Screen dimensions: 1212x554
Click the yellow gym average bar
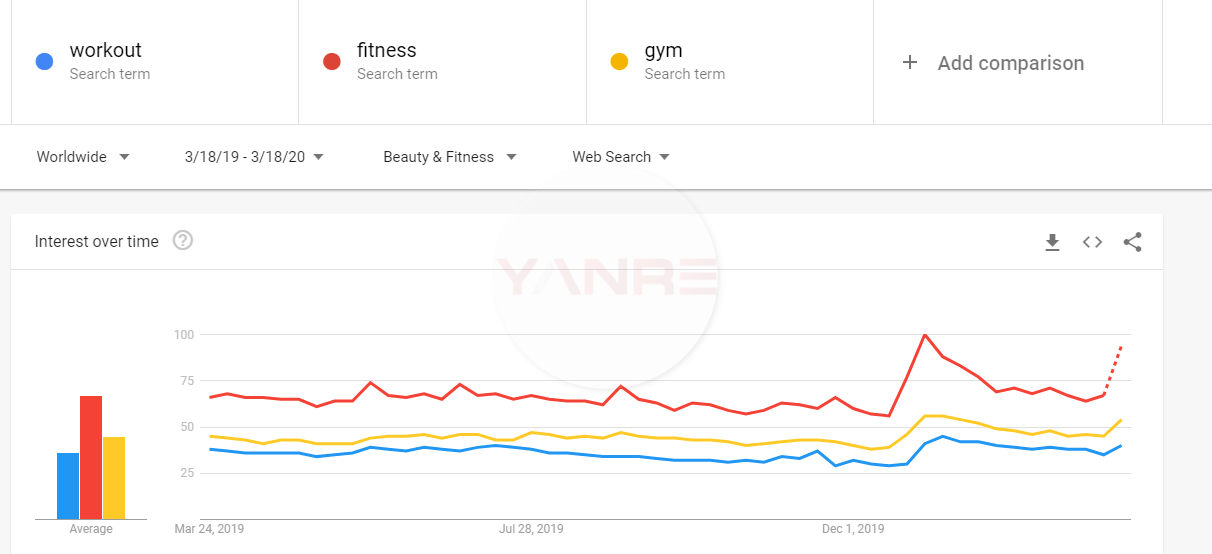pyautogui.click(x=114, y=478)
